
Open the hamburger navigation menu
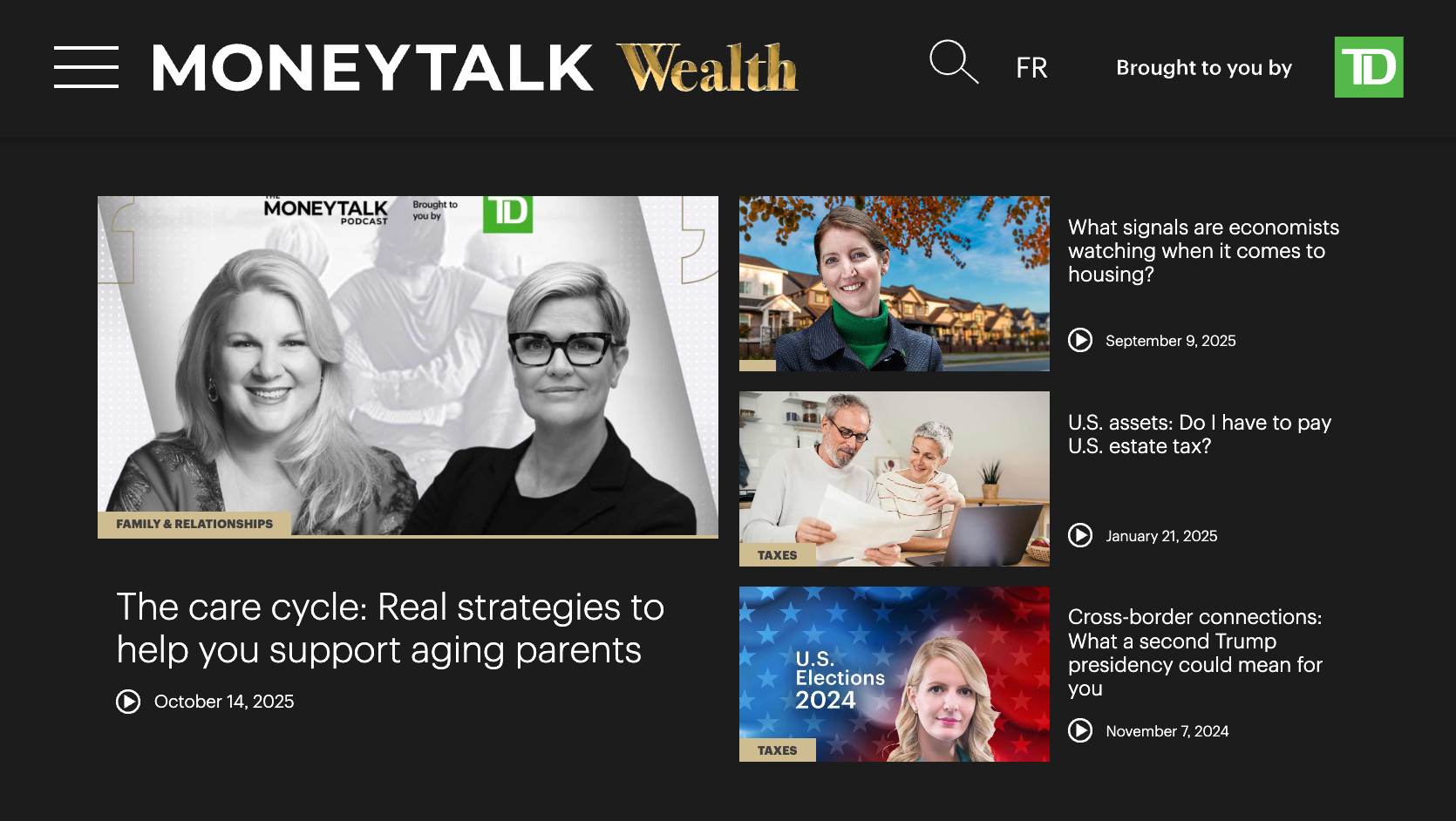pos(86,67)
